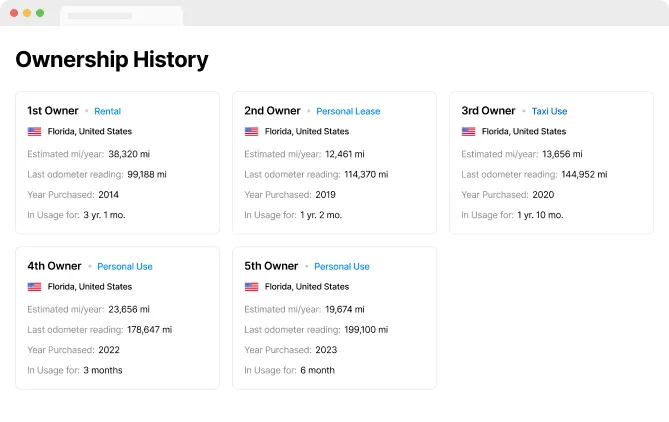
Task: Click the green maximize window dot
Action: point(40,13)
